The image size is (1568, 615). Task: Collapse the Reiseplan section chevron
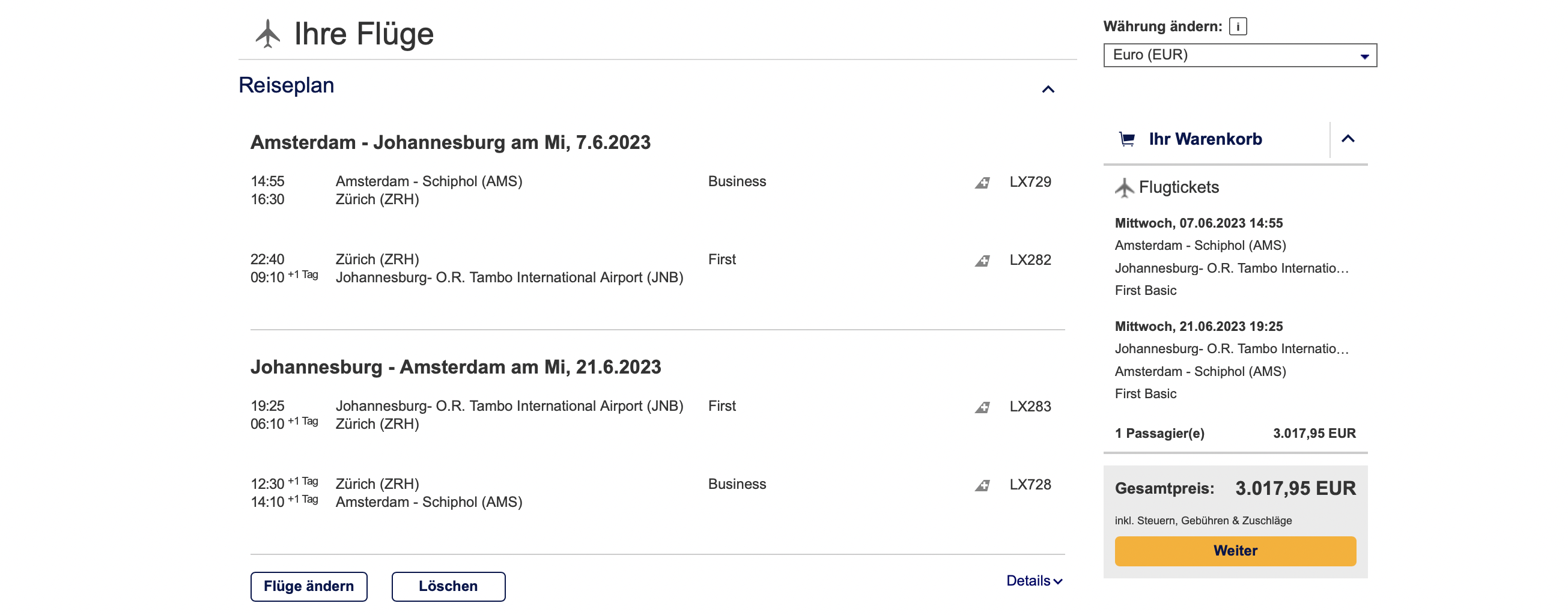(x=1048, y=89)
